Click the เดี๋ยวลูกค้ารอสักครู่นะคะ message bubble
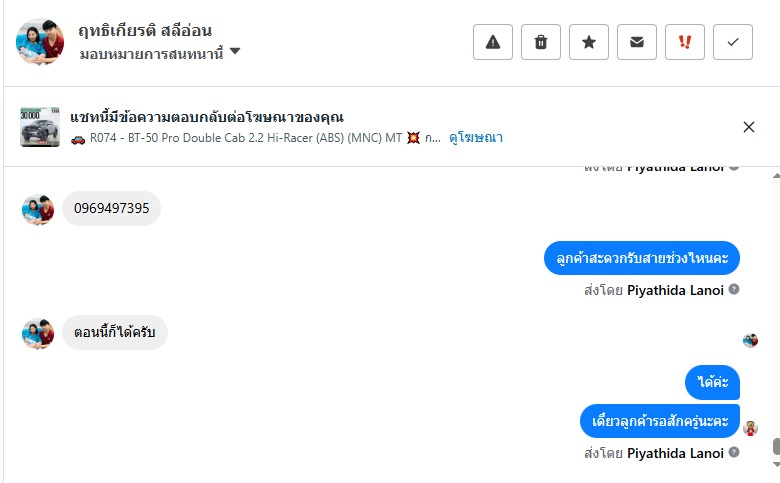This screenshot has width=780, height=483. [660, 420]
